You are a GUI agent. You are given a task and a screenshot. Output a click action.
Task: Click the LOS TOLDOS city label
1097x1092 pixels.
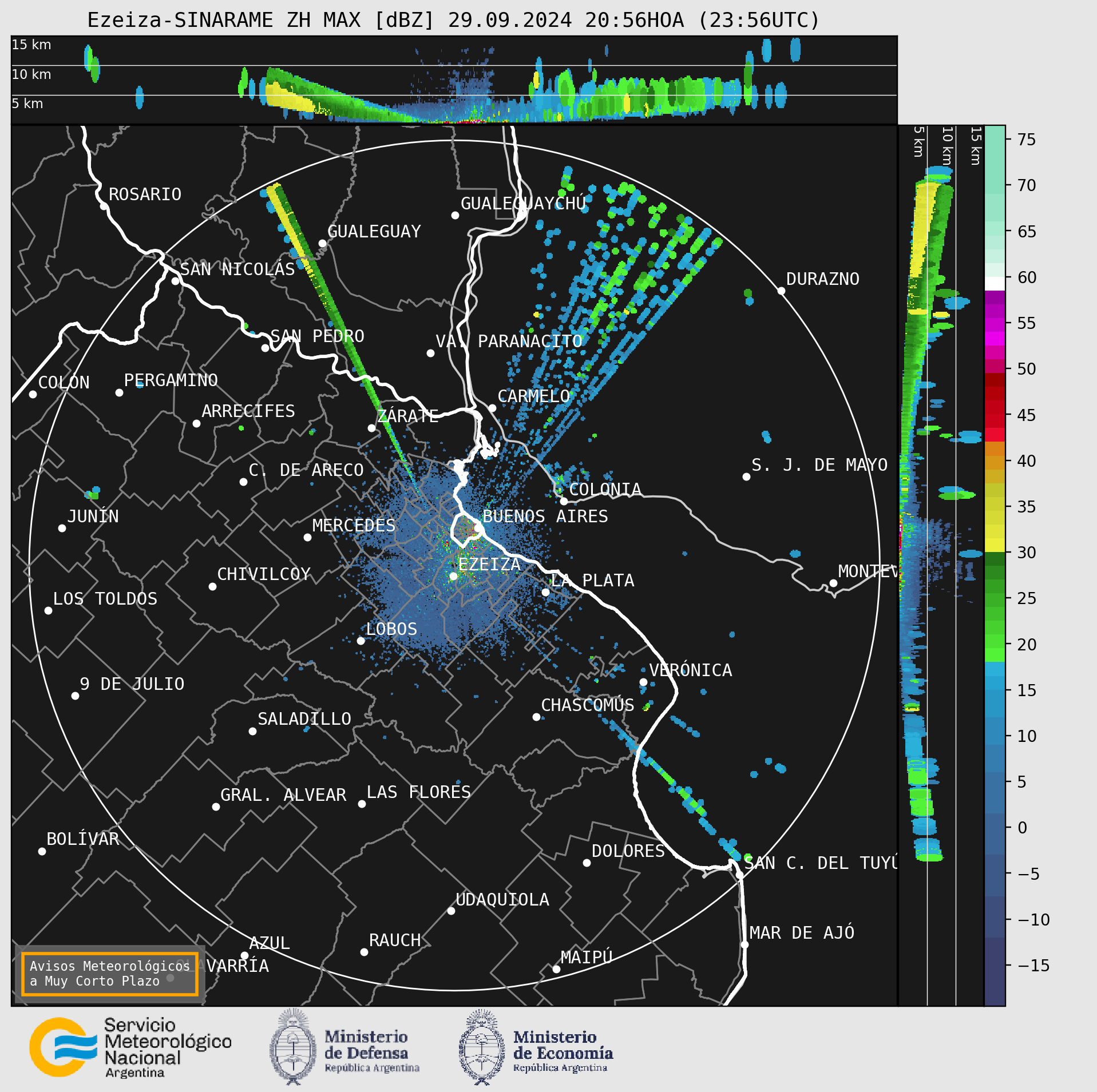[105, 598]
